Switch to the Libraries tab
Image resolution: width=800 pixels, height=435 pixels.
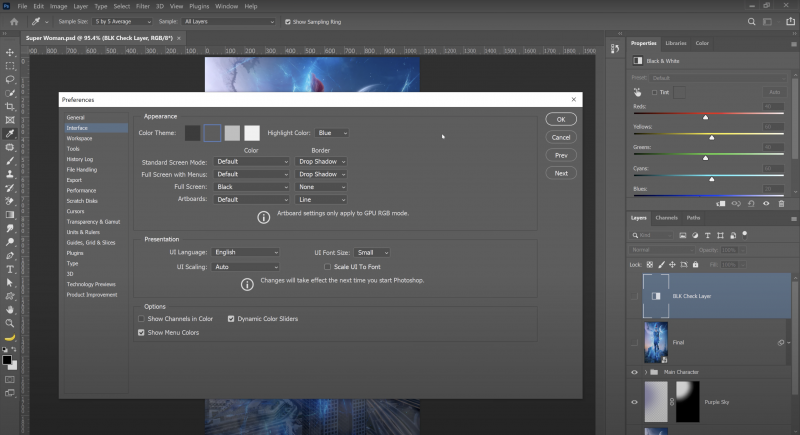coord(676,43)
